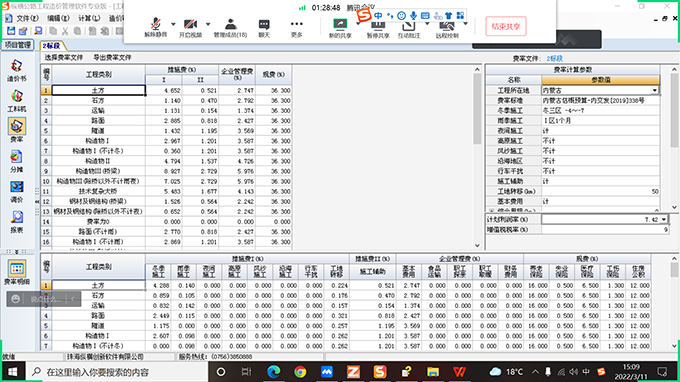The image size is (680, 382).
Task: Click the 参数值 column header
Action: point(601,80)
